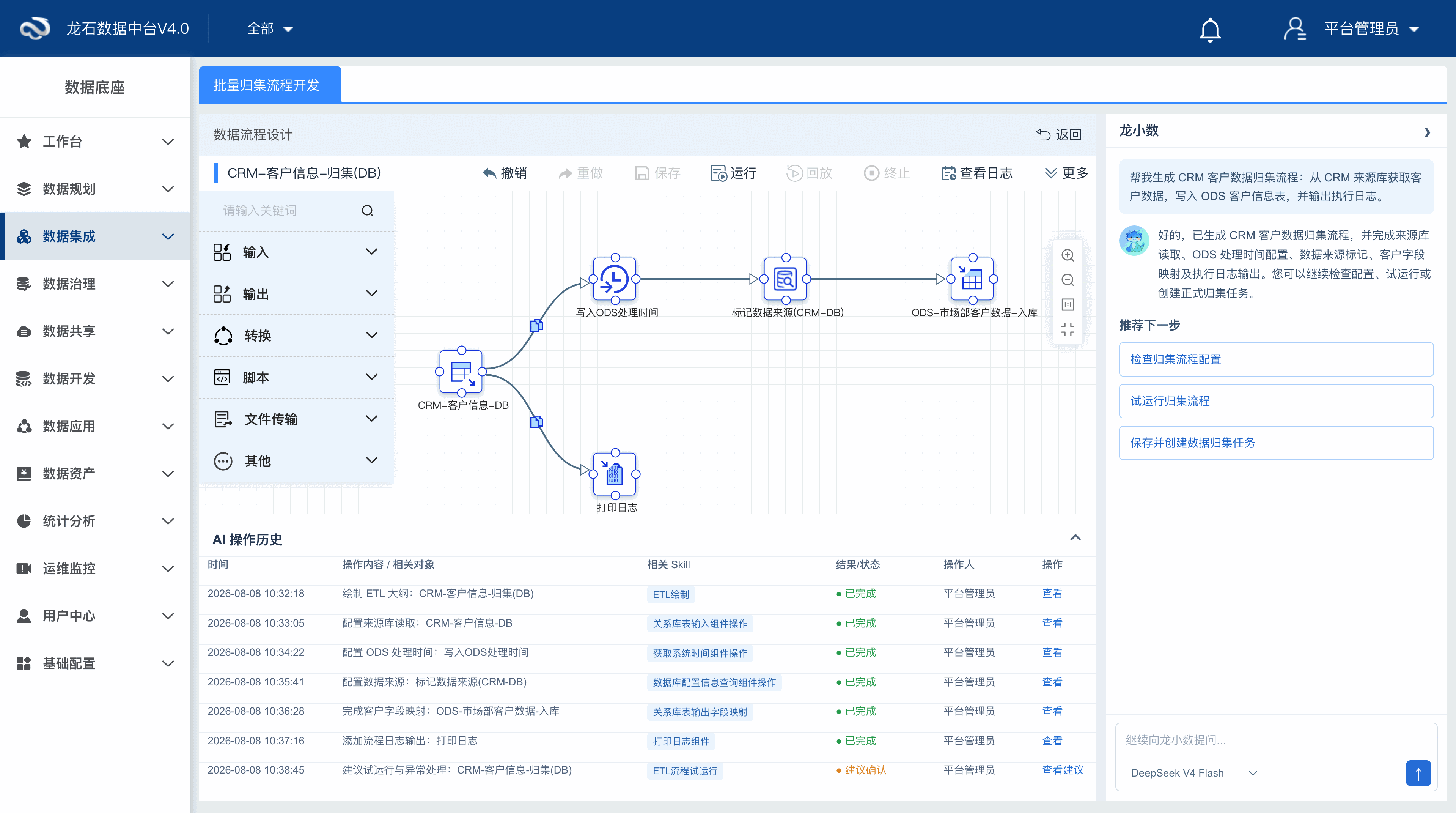Focus the 继续向龙小数提问 input box
The width and height of the screenshot is (1456, 813).
coord(1276,740)
